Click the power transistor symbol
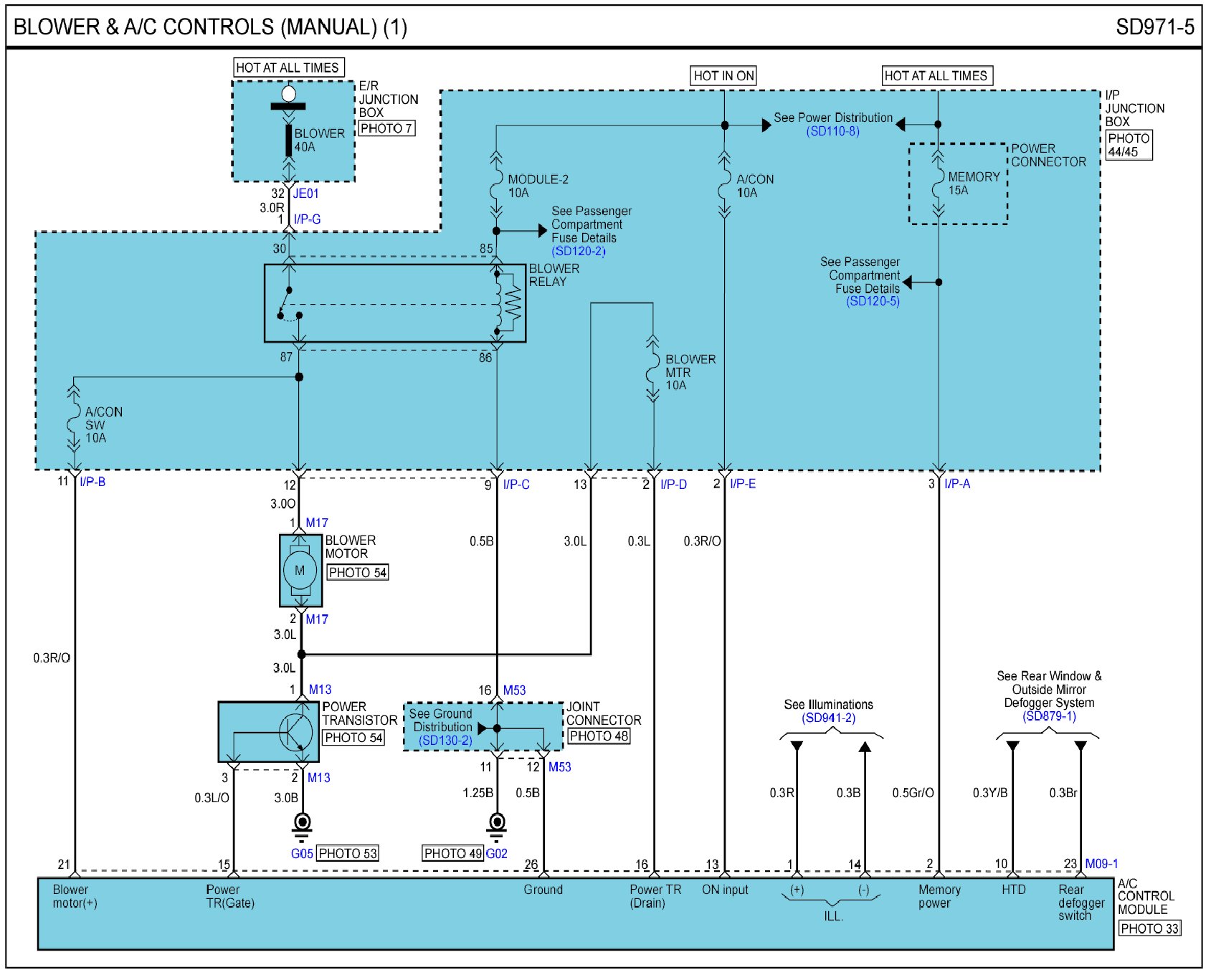Screen dimensions: 1211x980 [294, 732]
